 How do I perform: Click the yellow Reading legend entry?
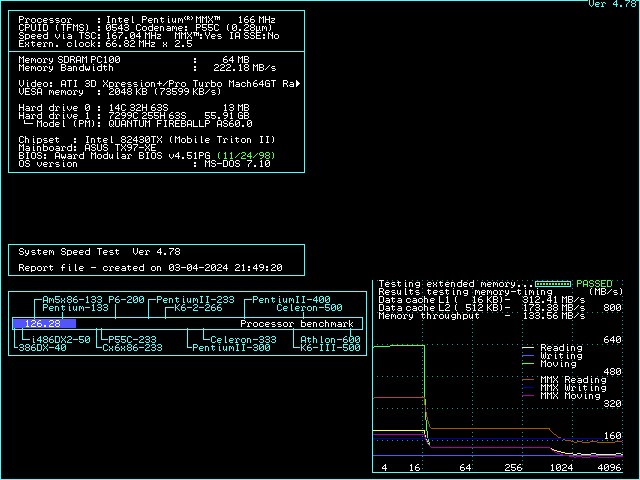559,348
